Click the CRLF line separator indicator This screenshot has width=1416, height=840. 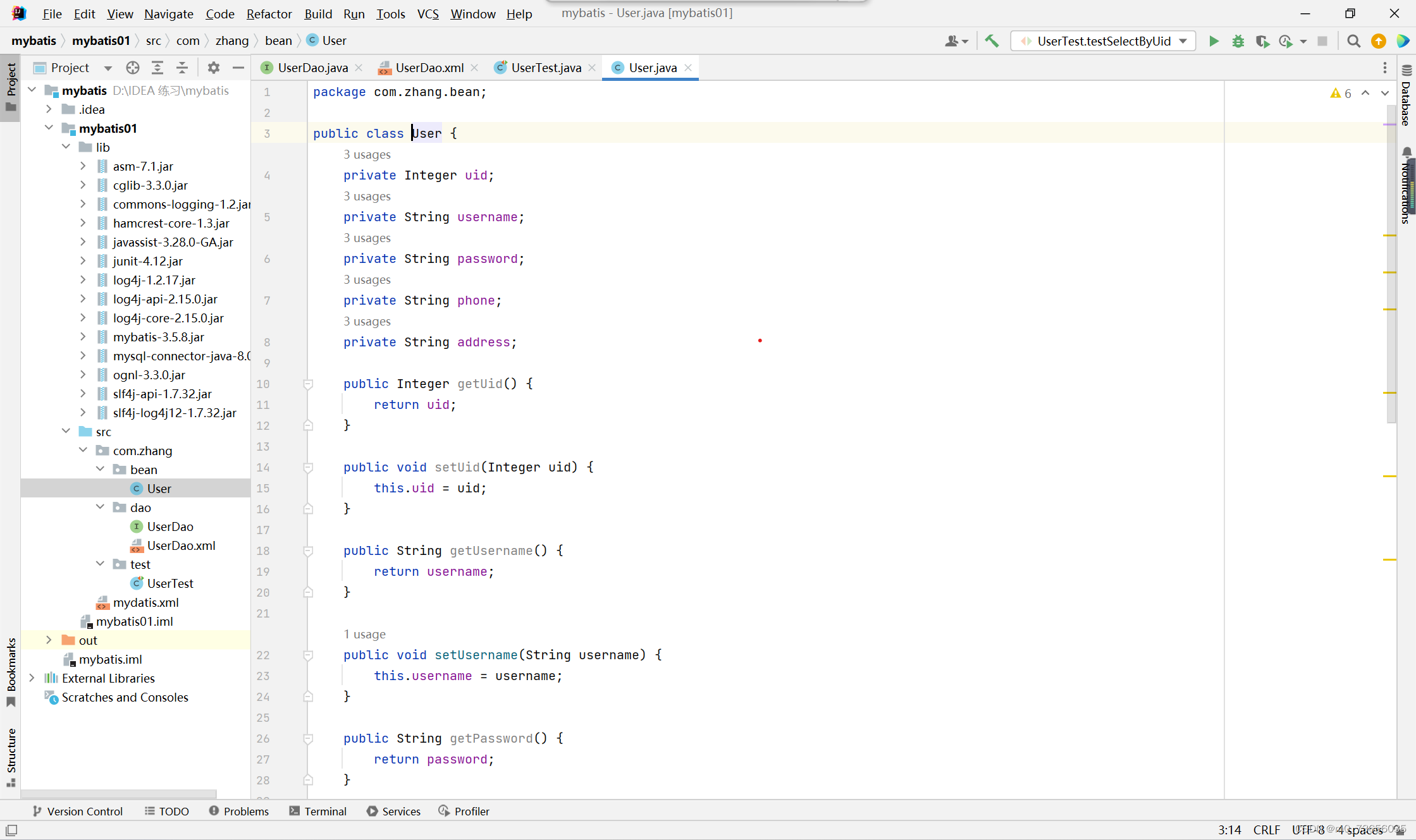pos(1266,830)
